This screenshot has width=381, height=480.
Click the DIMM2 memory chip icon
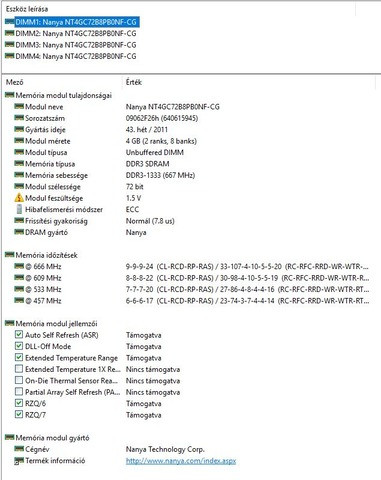(10, 33)
